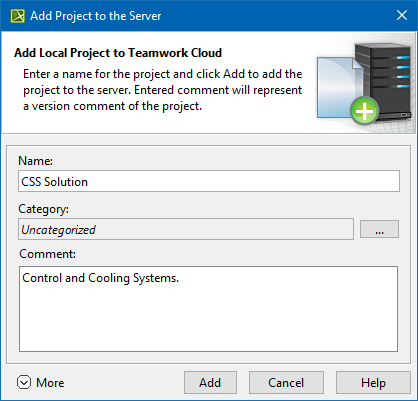
Task: Click the 'Comment:' label
Action: 47,254
